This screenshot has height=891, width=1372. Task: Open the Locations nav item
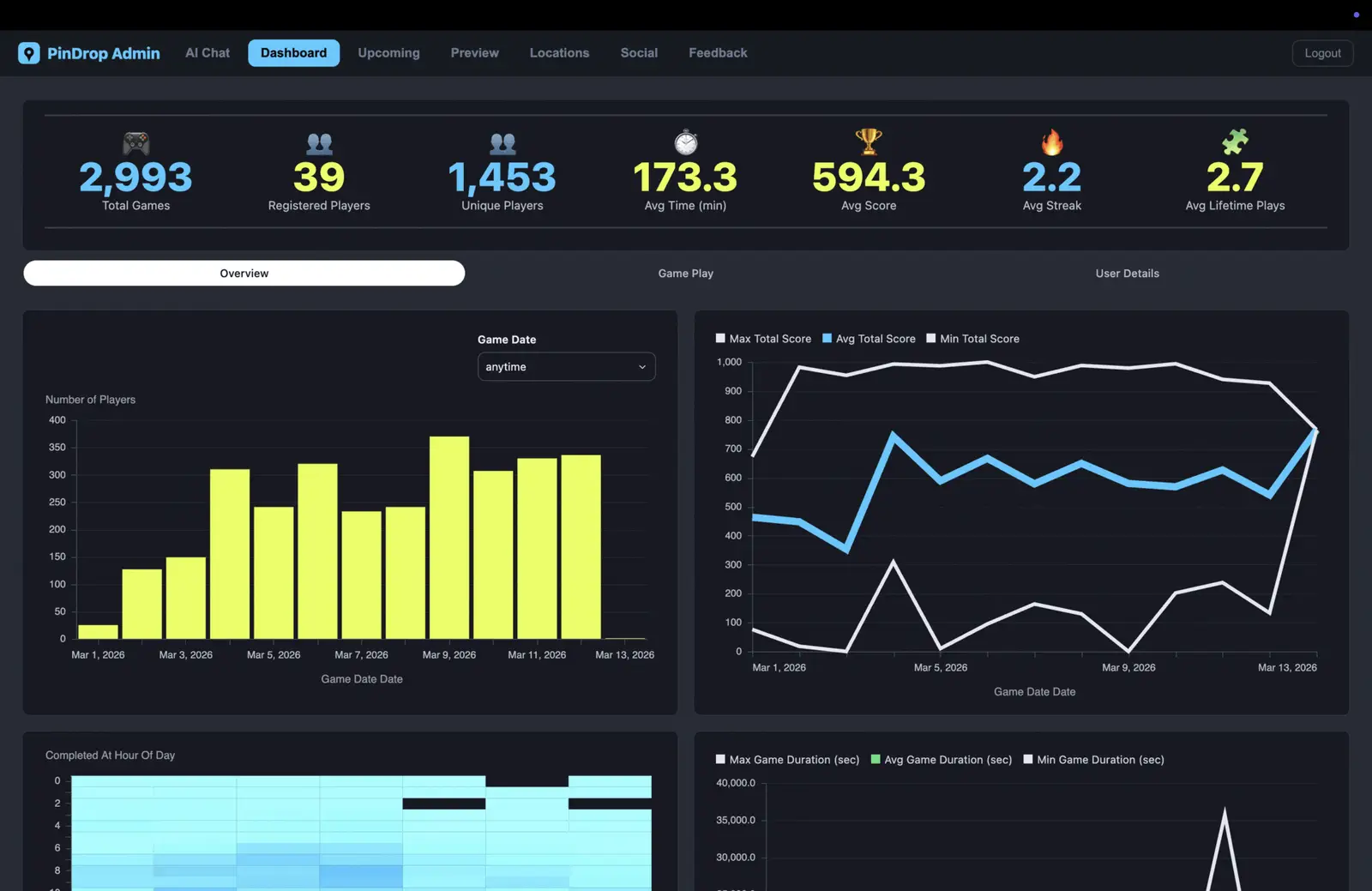pyautogui.click(x=559, y=53)
